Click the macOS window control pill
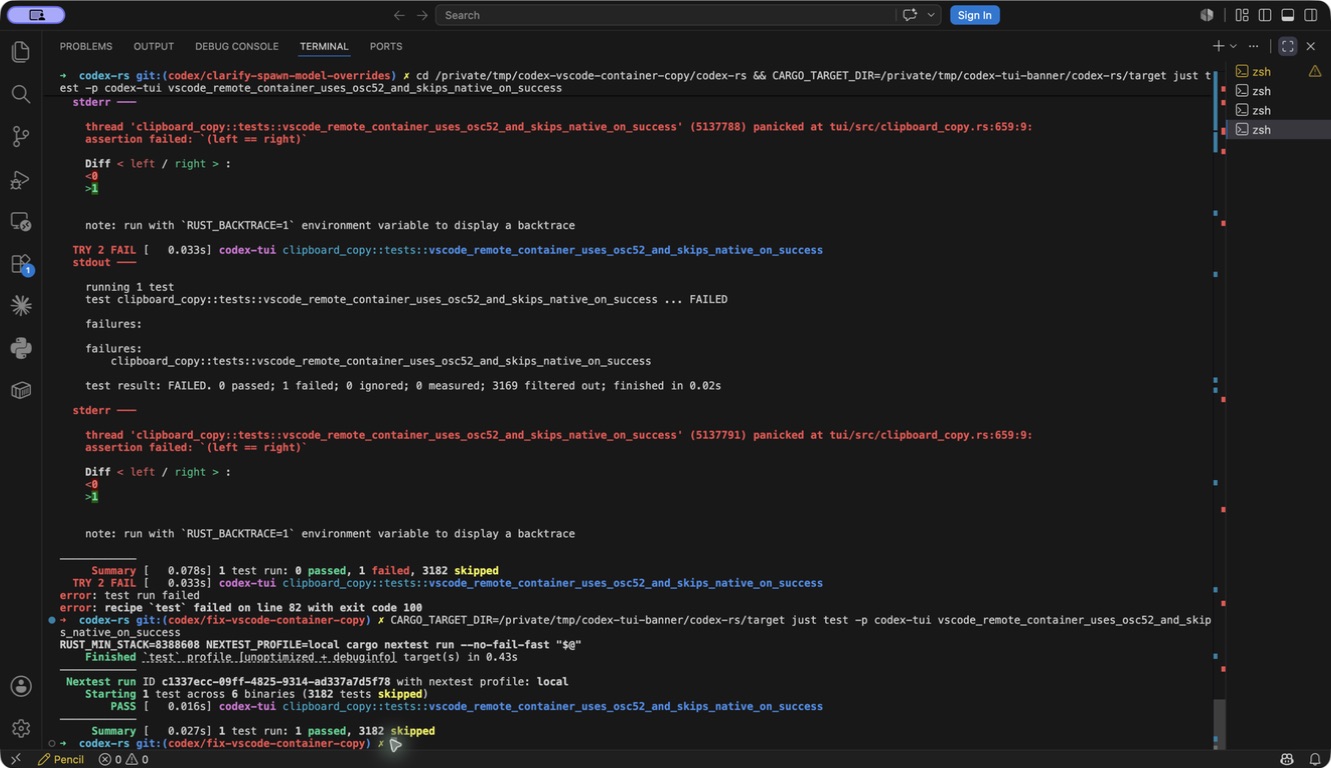 click(x=36, y=15)
